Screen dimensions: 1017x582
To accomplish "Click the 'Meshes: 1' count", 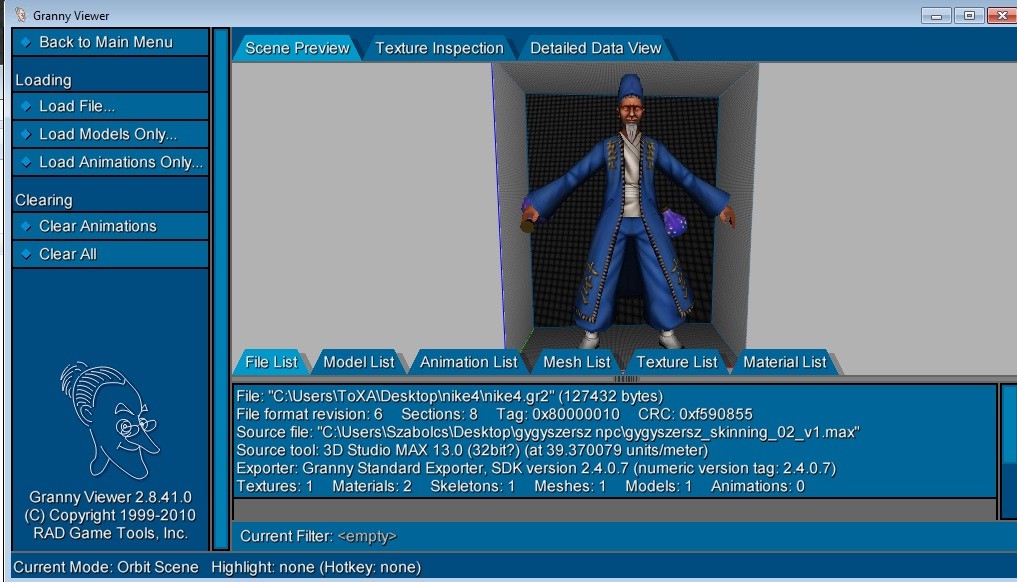I will (x=569, y=487).
